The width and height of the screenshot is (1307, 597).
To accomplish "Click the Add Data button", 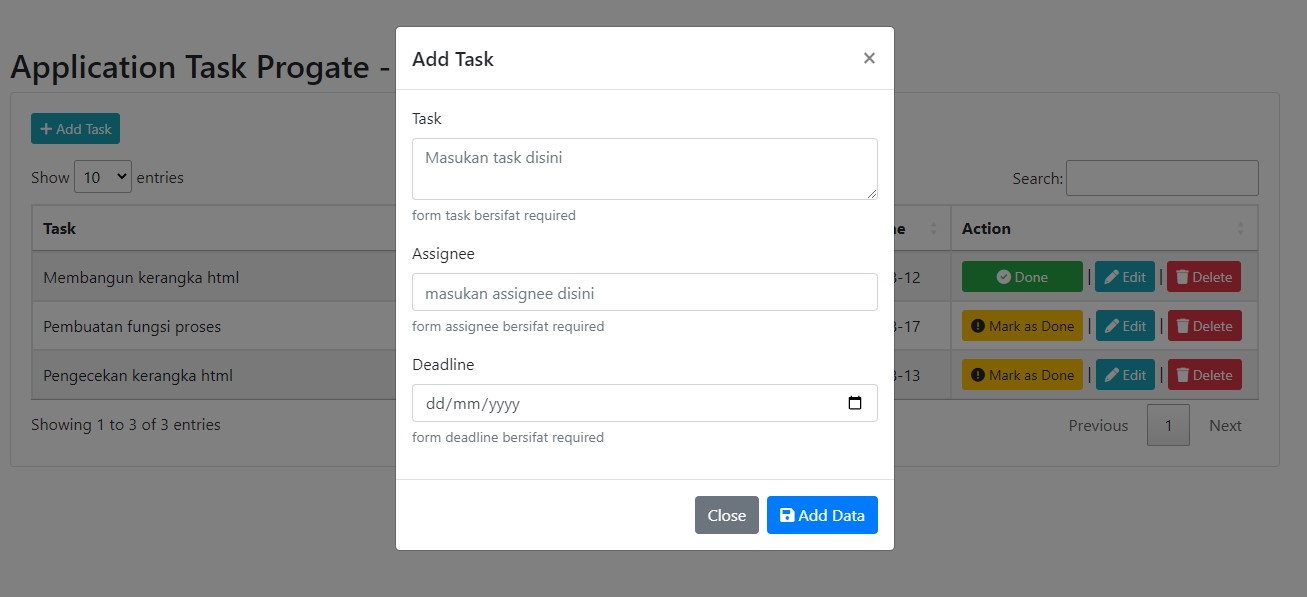I will [822, 514].
